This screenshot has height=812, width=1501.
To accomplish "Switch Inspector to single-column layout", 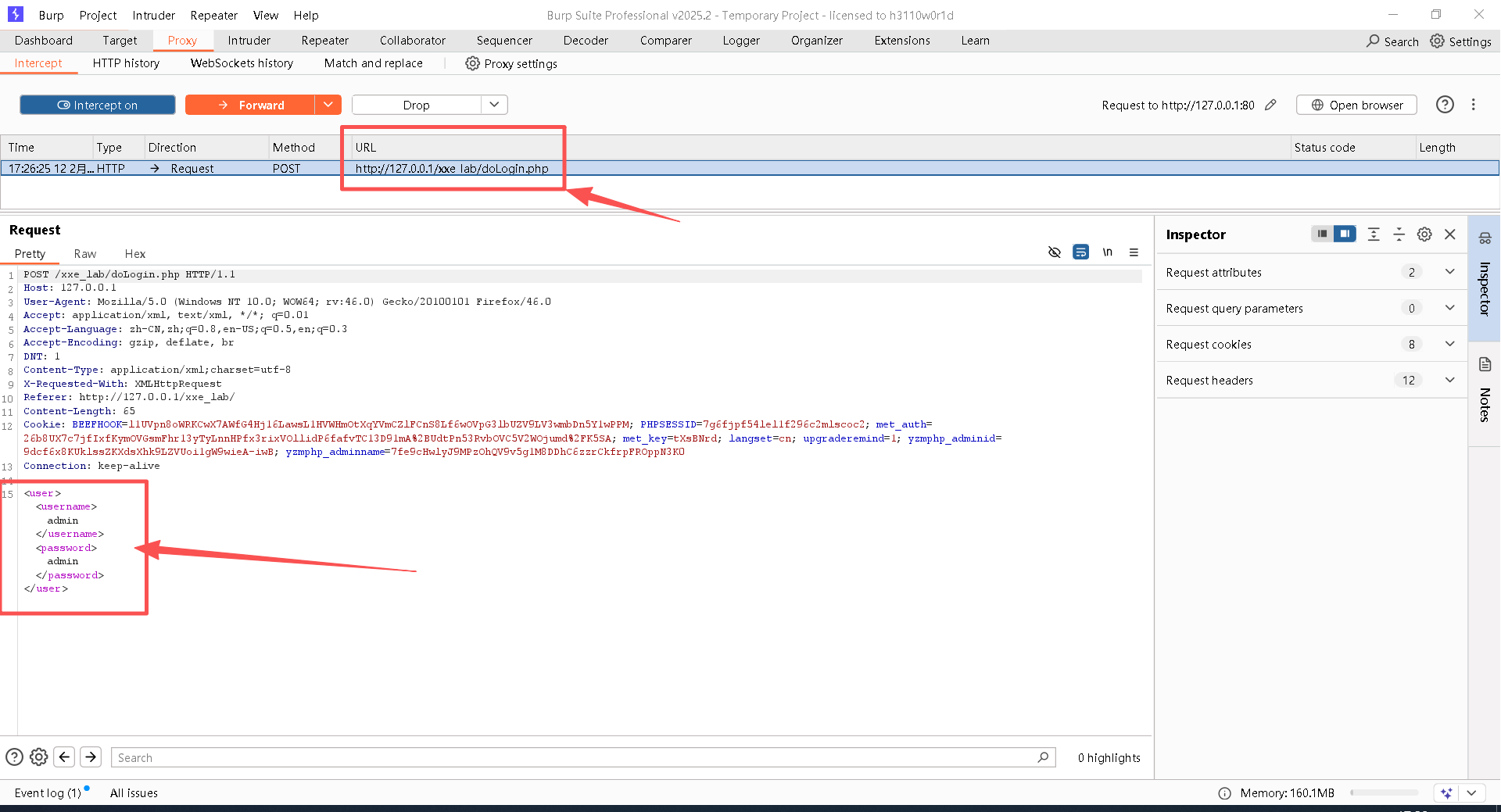I will (x=1322, y=234).
